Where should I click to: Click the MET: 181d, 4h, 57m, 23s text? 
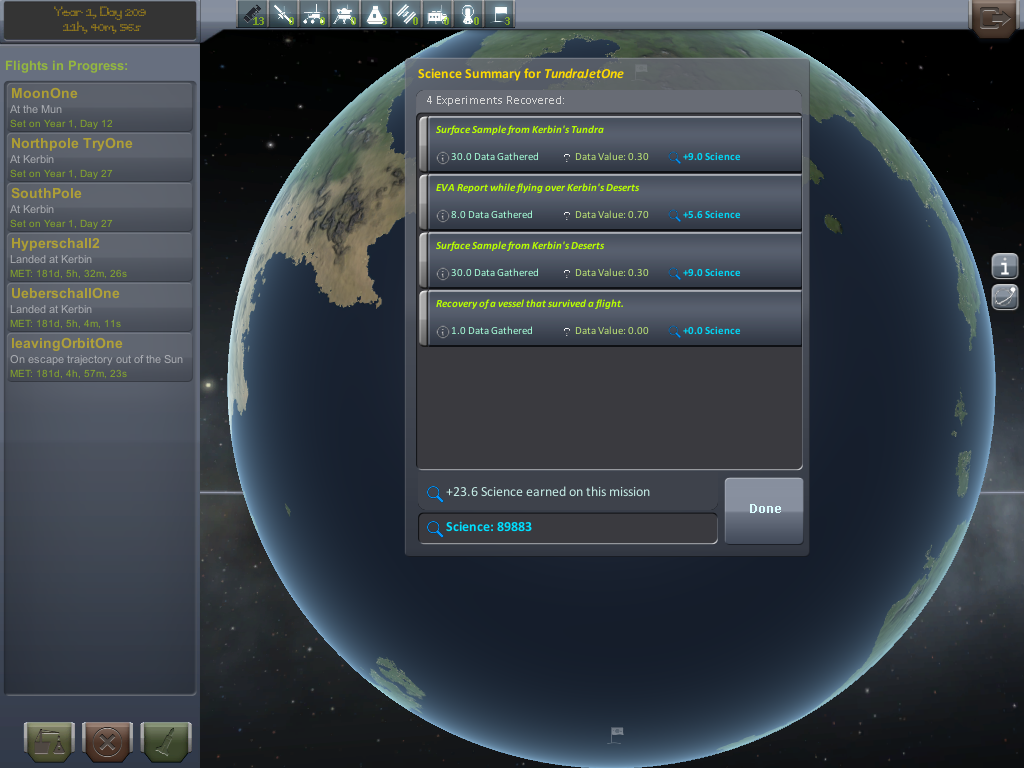[x=69, y=374]
